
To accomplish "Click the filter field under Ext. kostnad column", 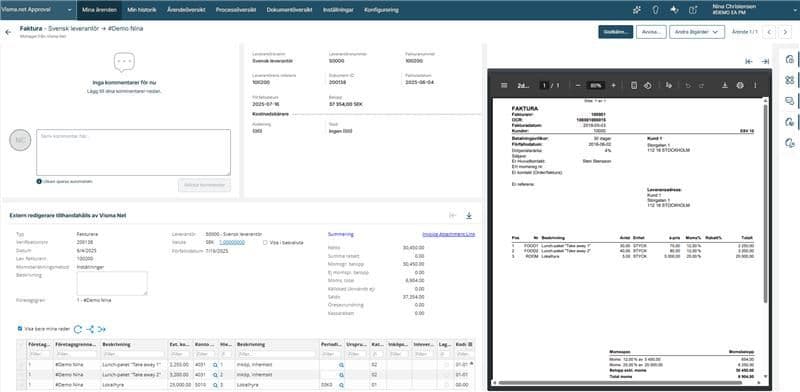I will pos(180,354).
